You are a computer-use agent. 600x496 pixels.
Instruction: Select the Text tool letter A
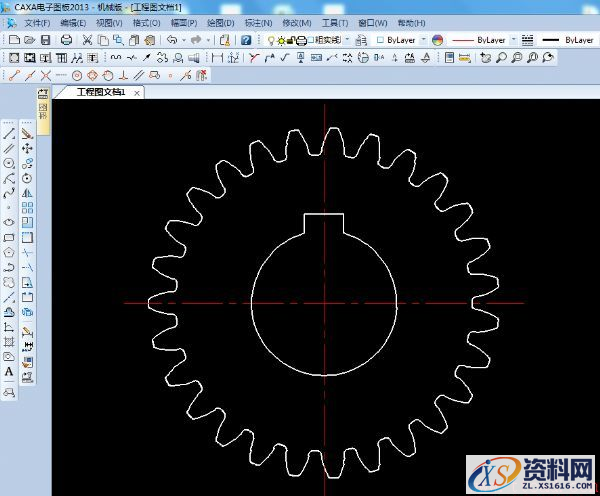point(9,372)
